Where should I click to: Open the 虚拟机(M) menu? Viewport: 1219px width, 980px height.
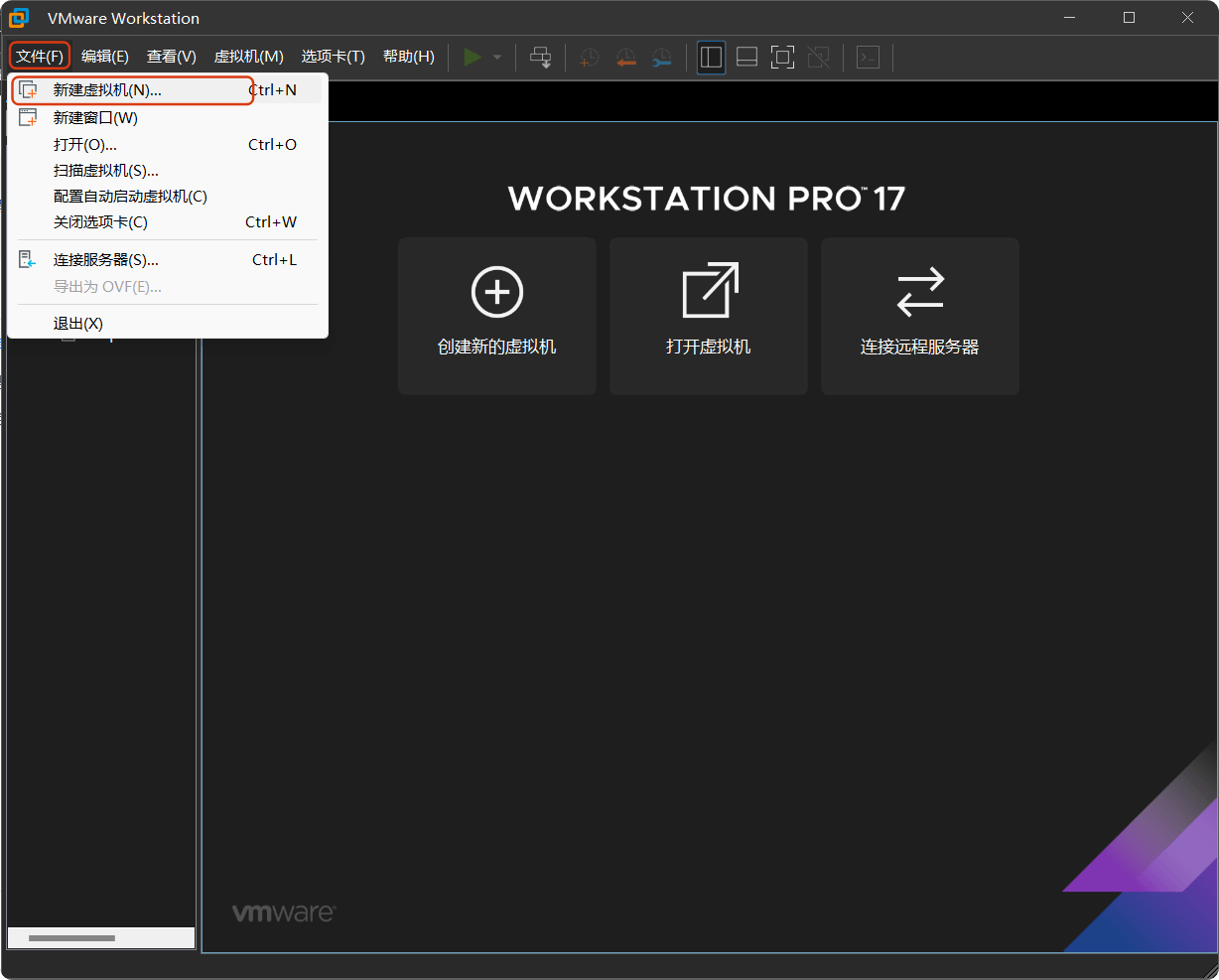pyautogui.click(x=248, y=57)
